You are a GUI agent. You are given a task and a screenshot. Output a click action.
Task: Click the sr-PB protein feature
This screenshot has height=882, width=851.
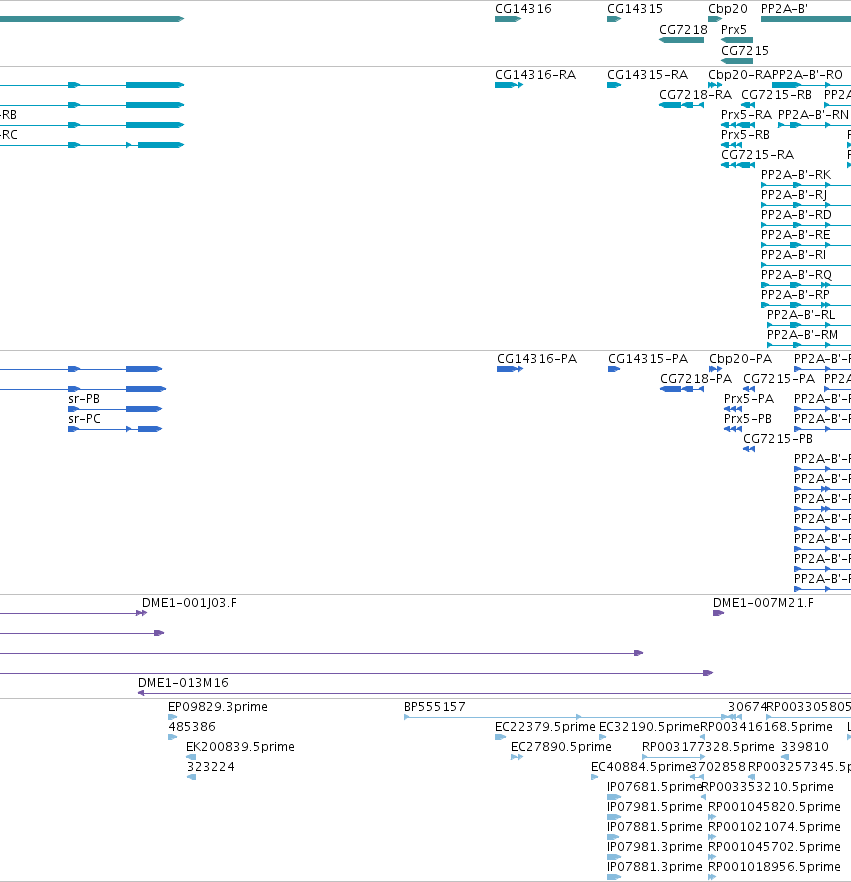point(115,409)
